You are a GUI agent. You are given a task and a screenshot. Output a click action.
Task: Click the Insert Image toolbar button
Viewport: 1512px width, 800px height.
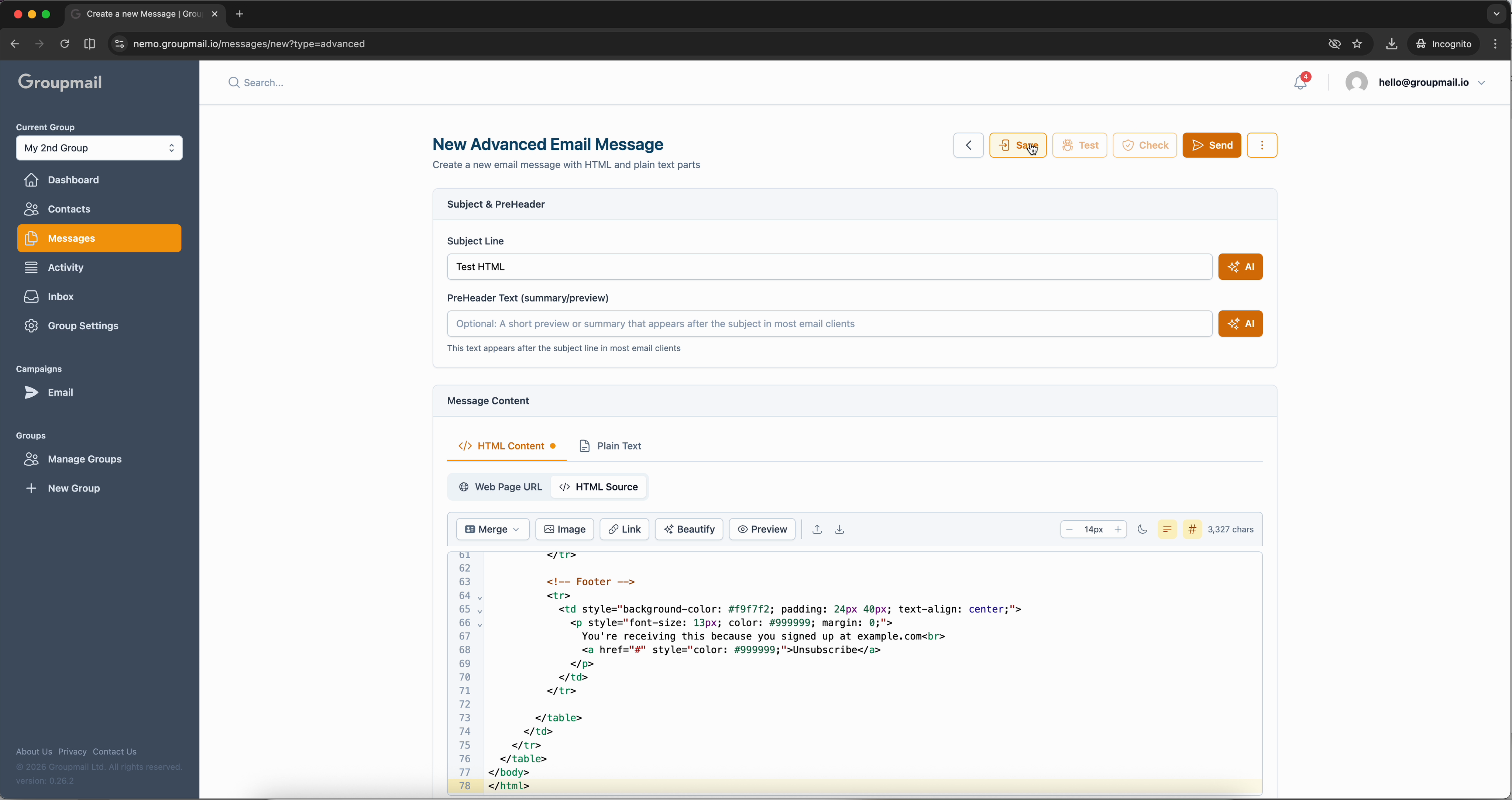pos(565,529)
